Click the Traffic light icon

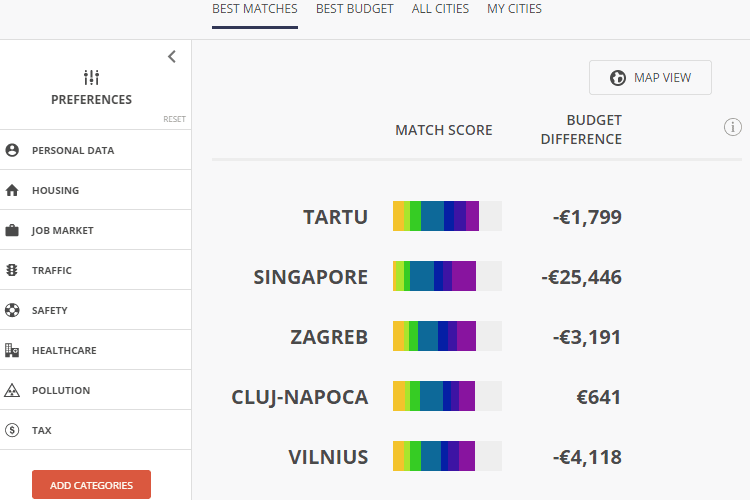point(12,270)
